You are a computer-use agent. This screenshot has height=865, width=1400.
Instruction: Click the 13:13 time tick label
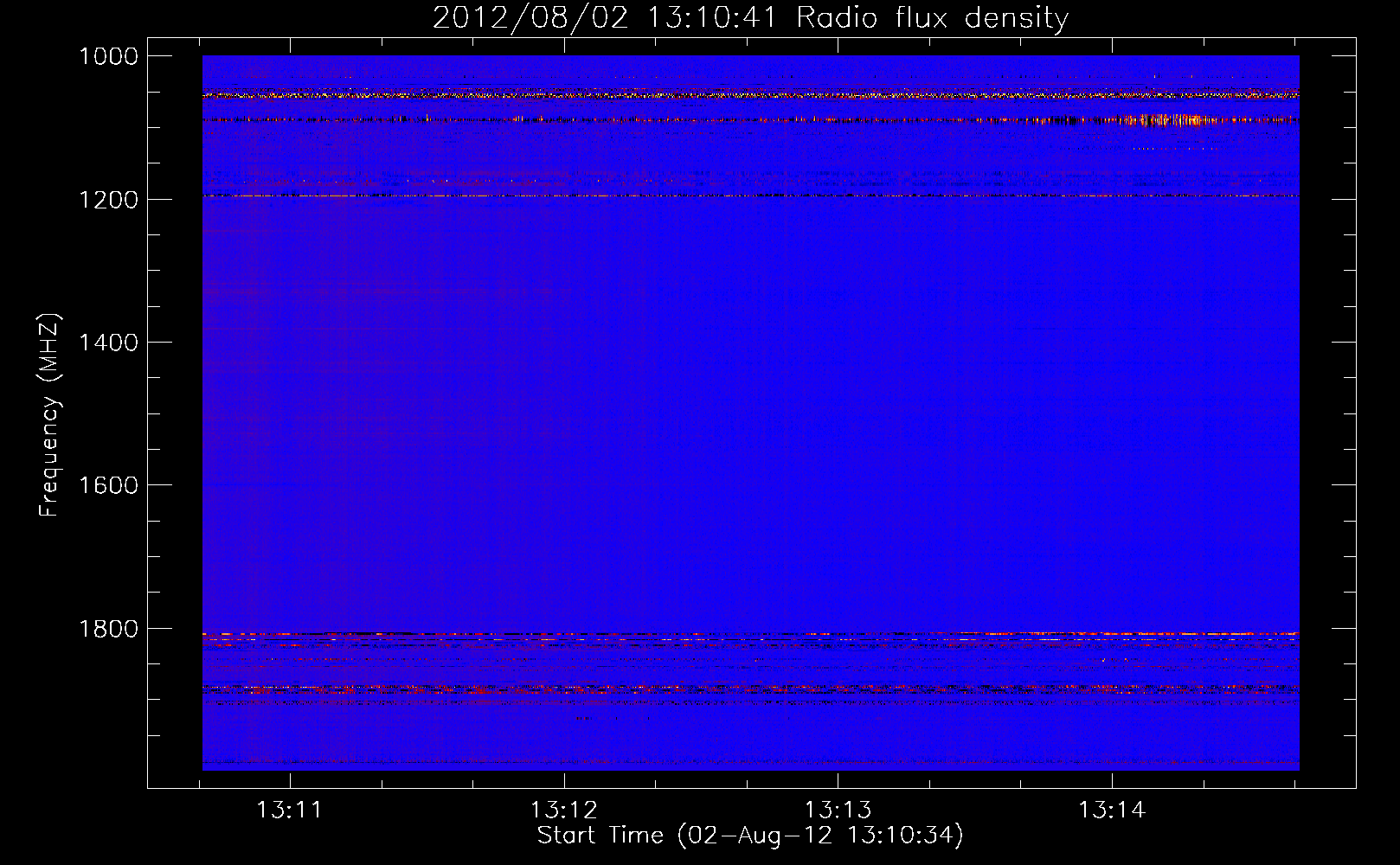click(x=838, y=811)
